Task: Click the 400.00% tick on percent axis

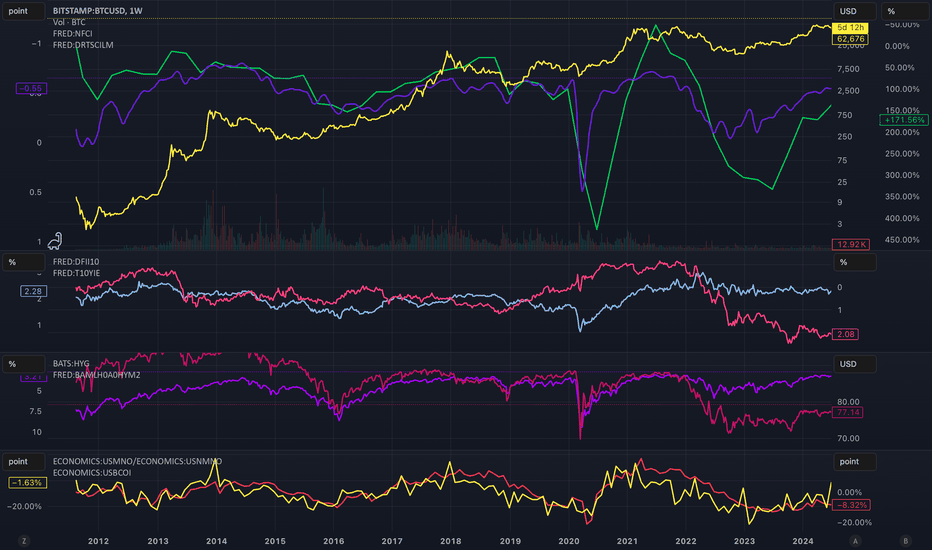Action: (902, 218)
